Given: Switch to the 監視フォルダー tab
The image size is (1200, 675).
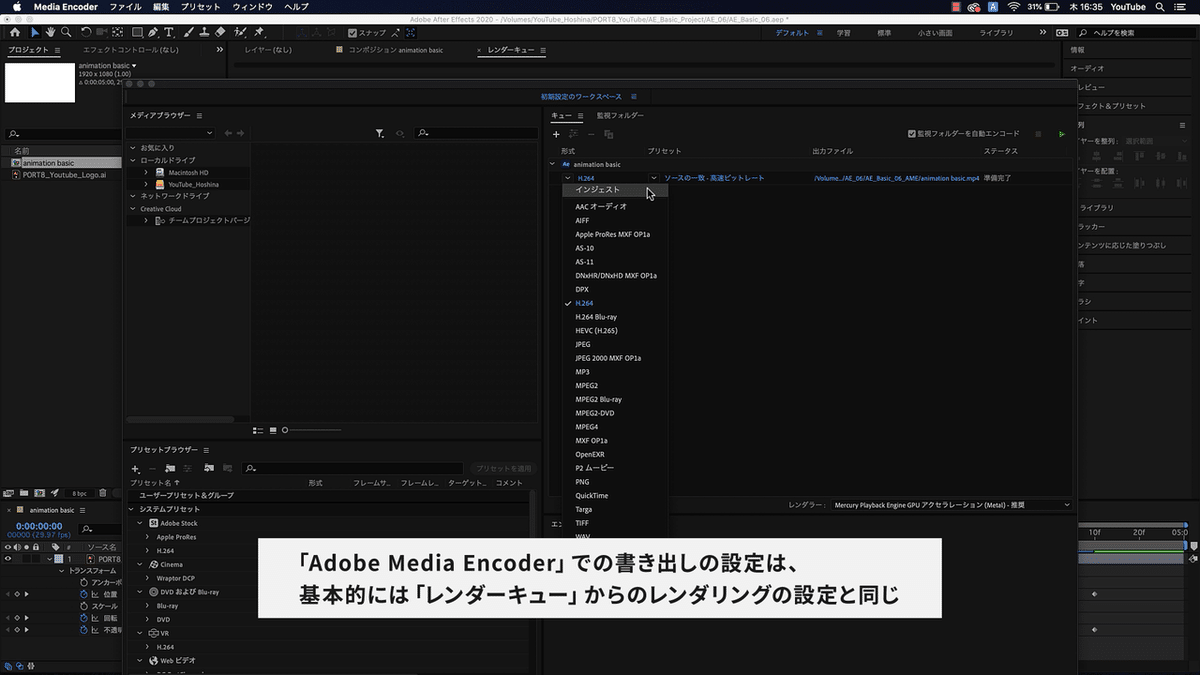Looking at the screenshot, I should pos(620,115).
